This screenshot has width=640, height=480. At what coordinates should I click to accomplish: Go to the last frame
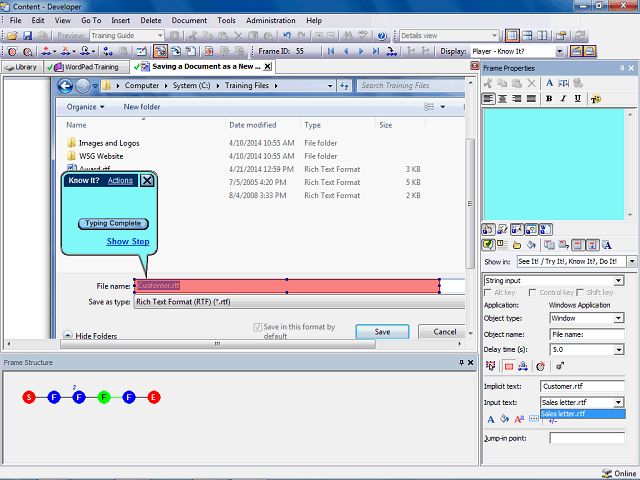pyautogui.click(x=376, y=51)
